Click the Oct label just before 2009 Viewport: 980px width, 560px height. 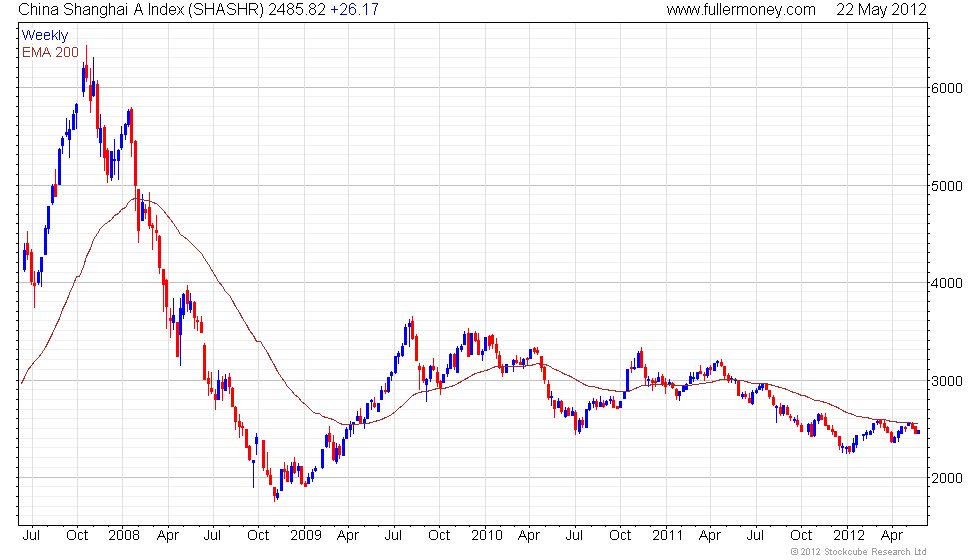point(258,535)
